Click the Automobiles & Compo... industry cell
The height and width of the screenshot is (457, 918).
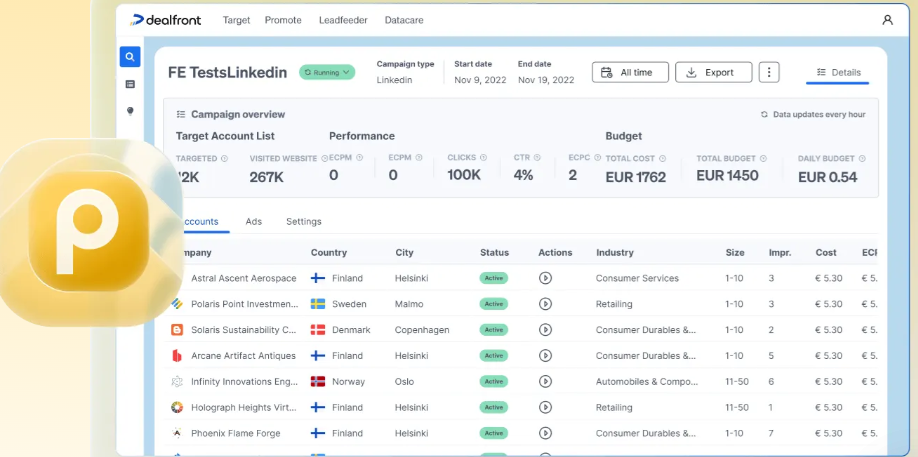pos(647,382)
